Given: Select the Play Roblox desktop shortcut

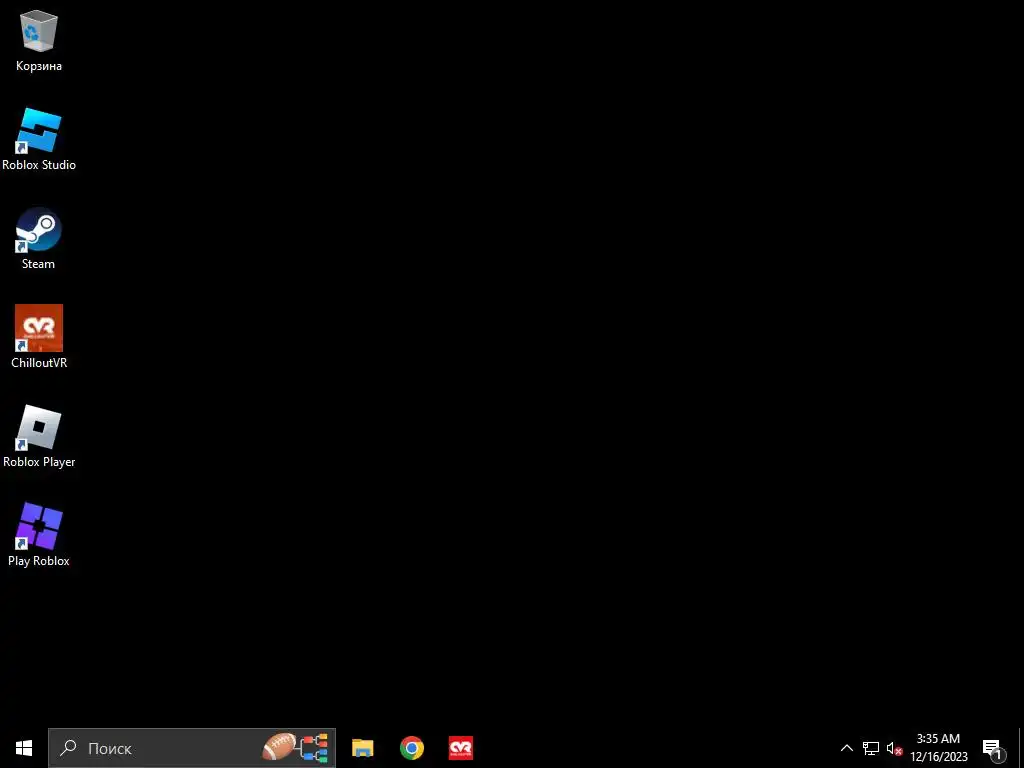Looking at the screenshot, I should [x=39, y=535].
